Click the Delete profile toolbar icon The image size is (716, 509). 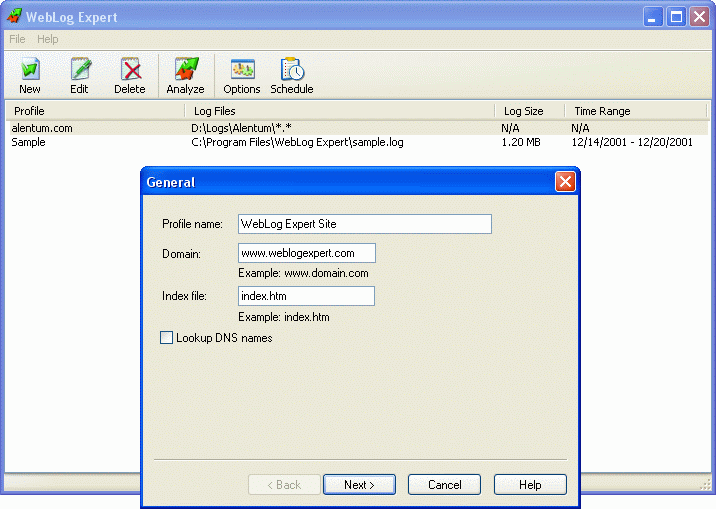pyautogui.click(x=130, y=75)
